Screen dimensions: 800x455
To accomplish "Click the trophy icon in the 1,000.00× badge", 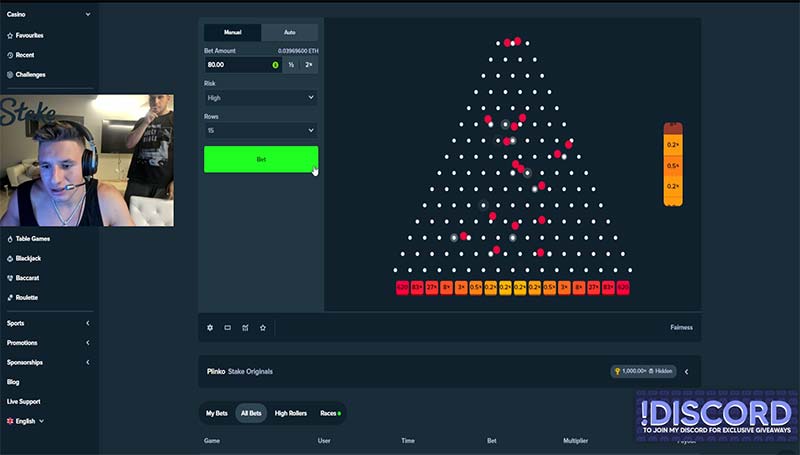I will tap(617, 371).
